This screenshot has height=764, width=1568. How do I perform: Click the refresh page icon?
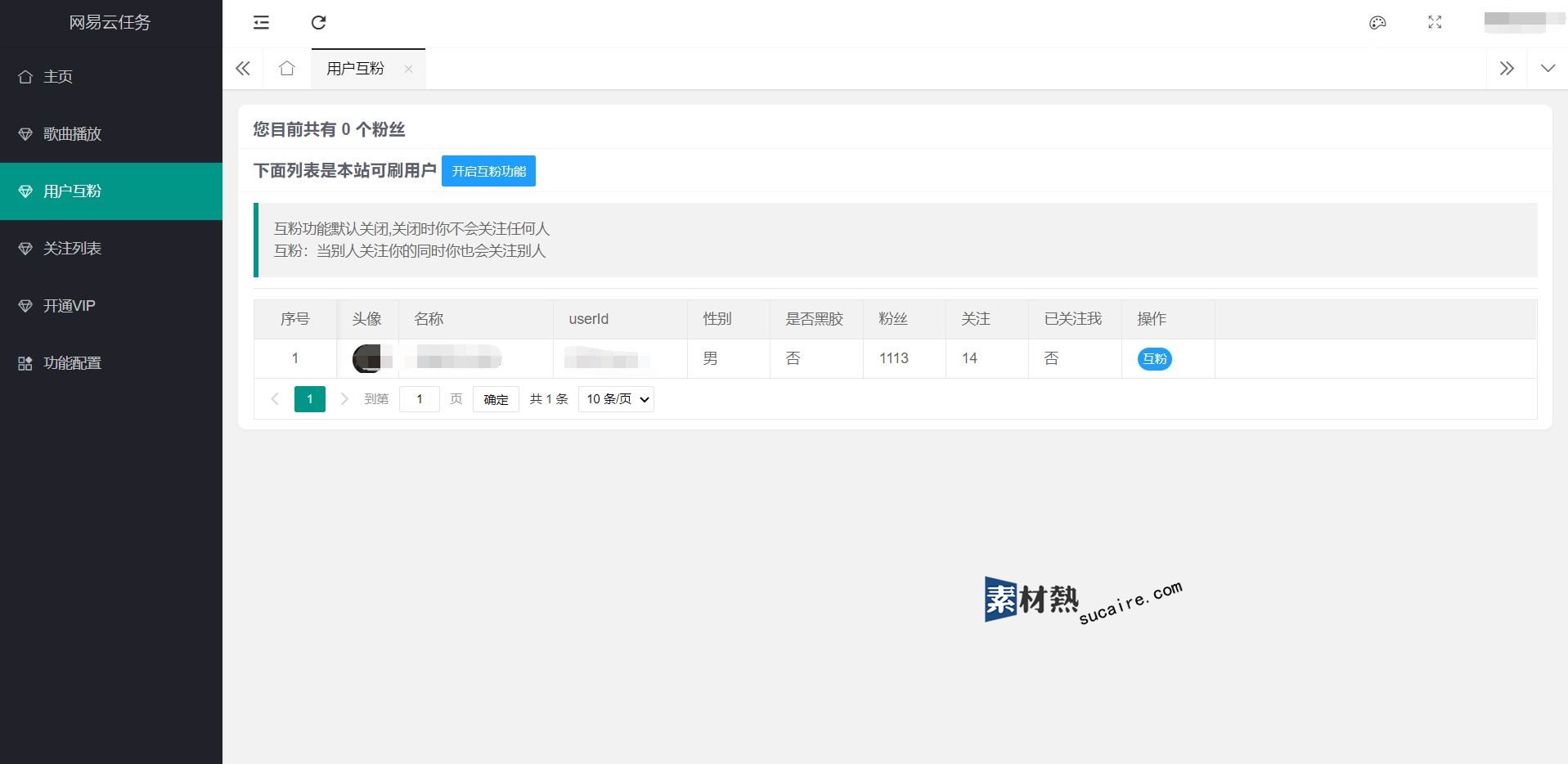[x=319, y=23]
